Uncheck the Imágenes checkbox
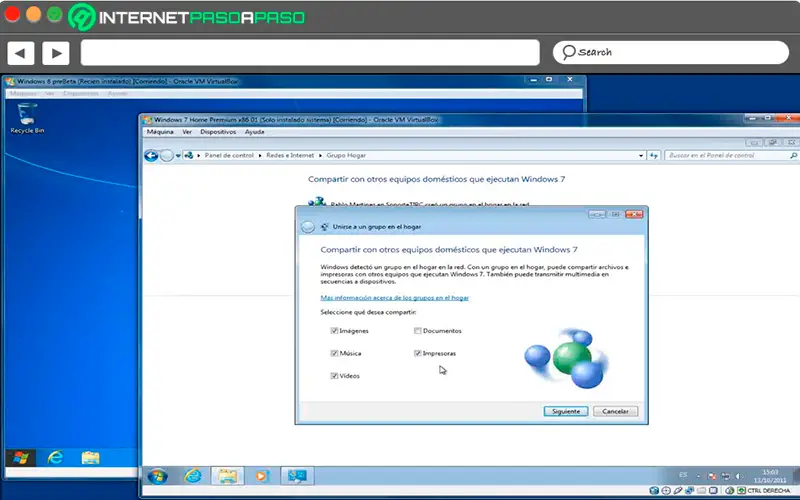Image resolution: width=800 pixels, height=500 pixels. pos(334,331)
